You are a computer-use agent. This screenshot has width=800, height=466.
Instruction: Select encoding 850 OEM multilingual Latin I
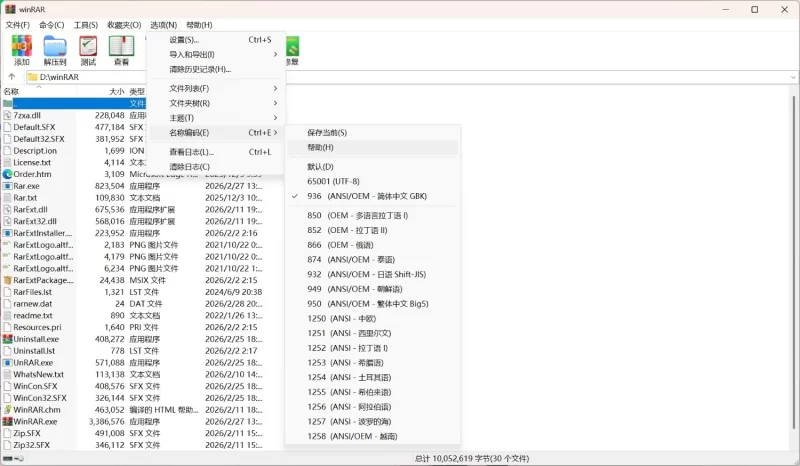(373, 215)
